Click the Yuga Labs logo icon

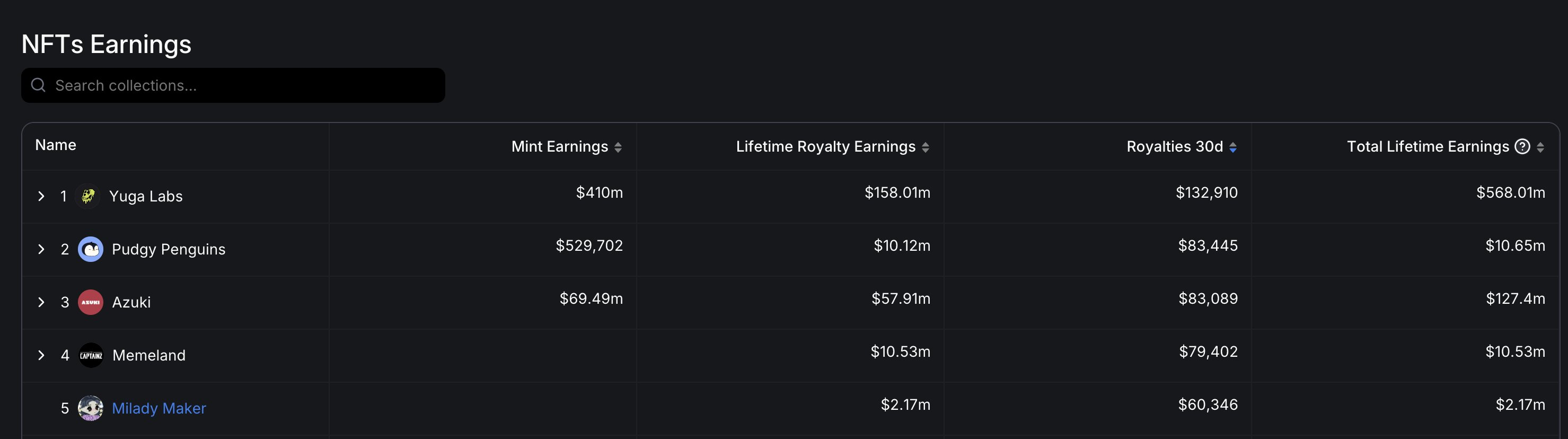(x=89, y=196)
